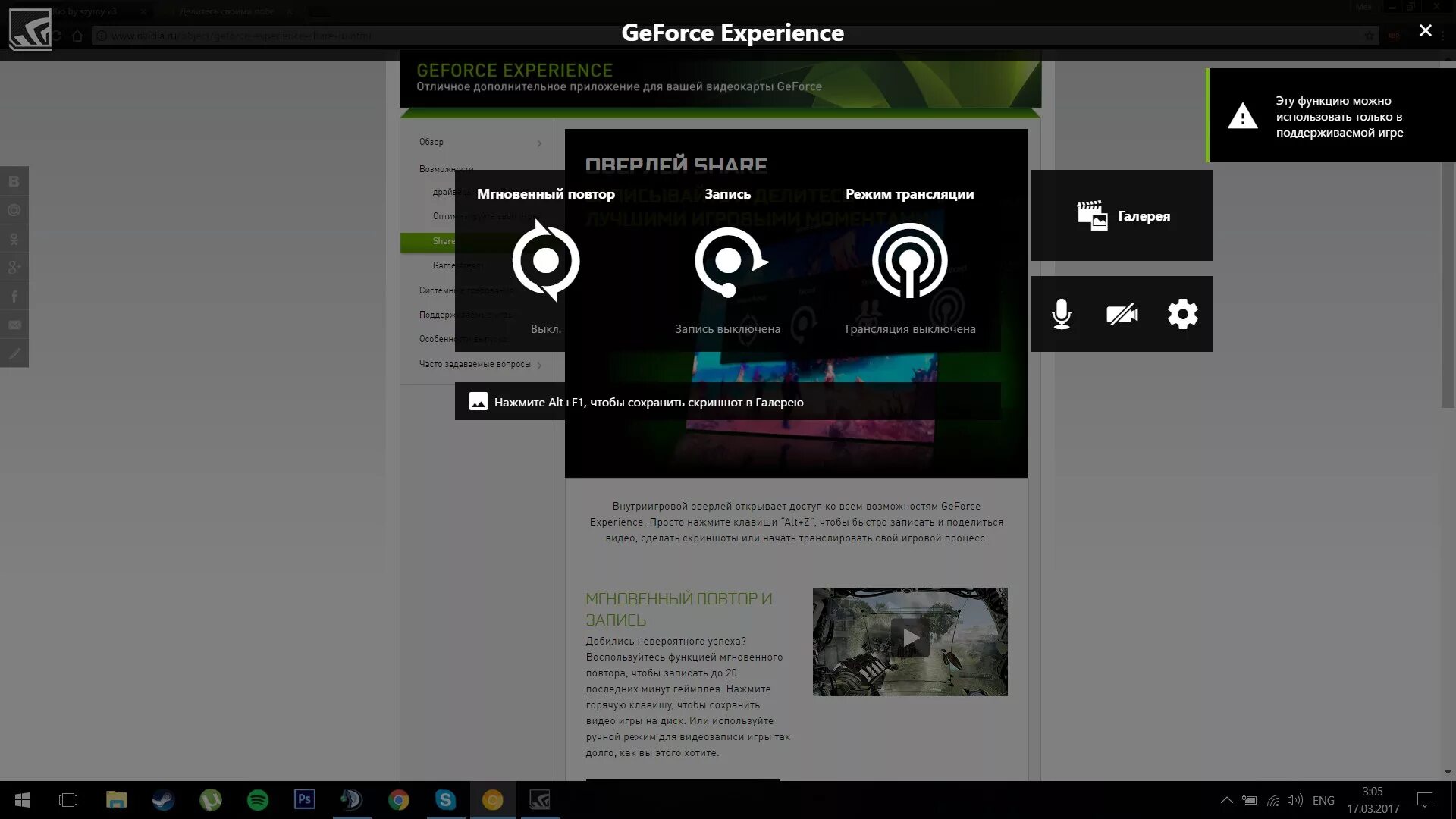This screenshot has height=819, width=1456.
Task: Open Task View on the taskbar
Action: tap(68, 800)
